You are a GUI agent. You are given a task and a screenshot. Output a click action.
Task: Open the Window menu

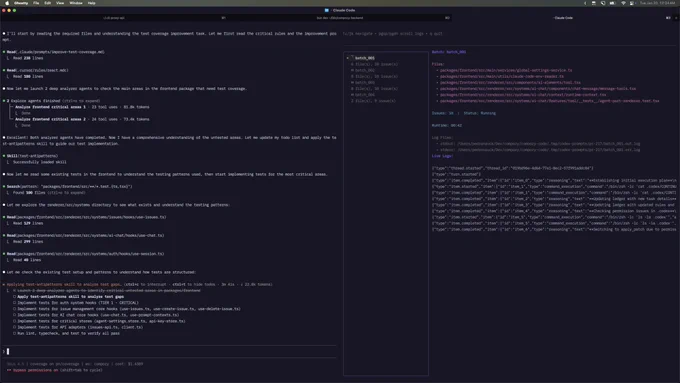(76, 3)
